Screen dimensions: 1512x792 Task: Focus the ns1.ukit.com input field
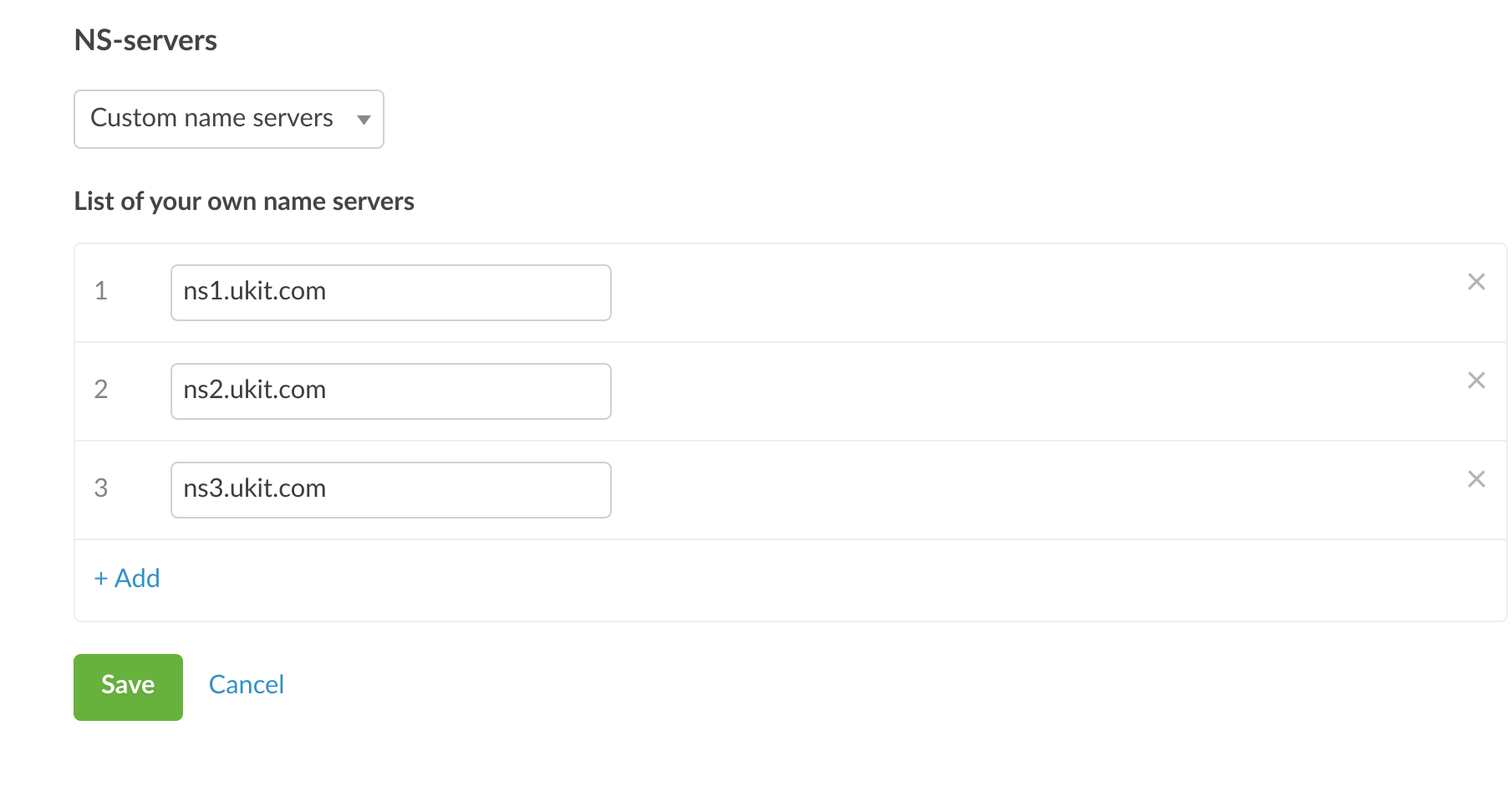[390, 293]
